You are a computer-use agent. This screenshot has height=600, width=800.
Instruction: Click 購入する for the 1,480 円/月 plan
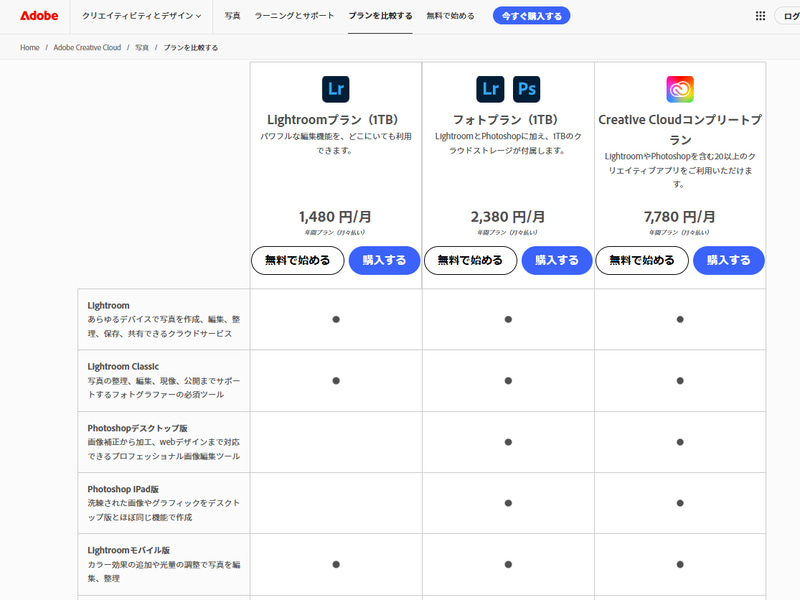pos(384,260)
